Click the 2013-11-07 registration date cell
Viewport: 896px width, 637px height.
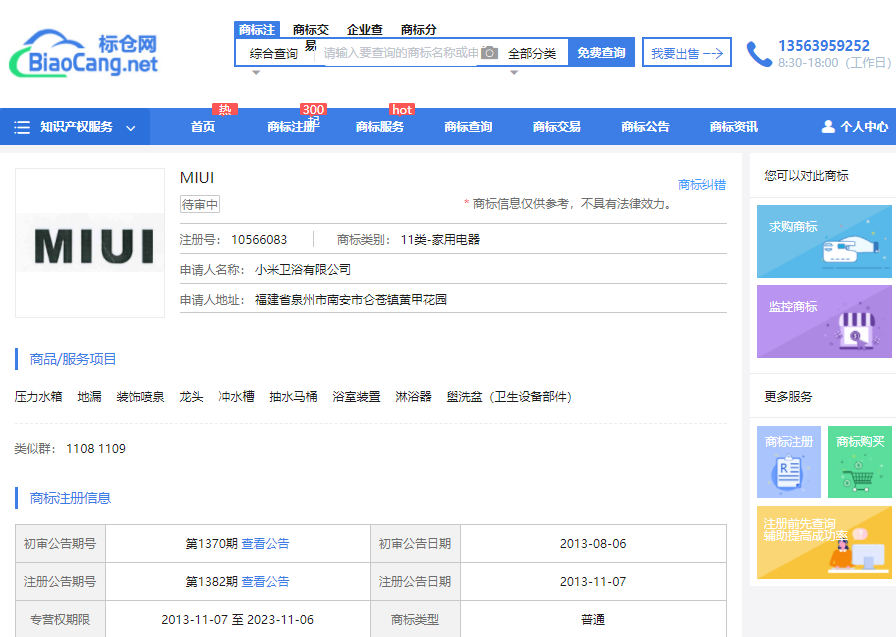(x=593, y=582)
